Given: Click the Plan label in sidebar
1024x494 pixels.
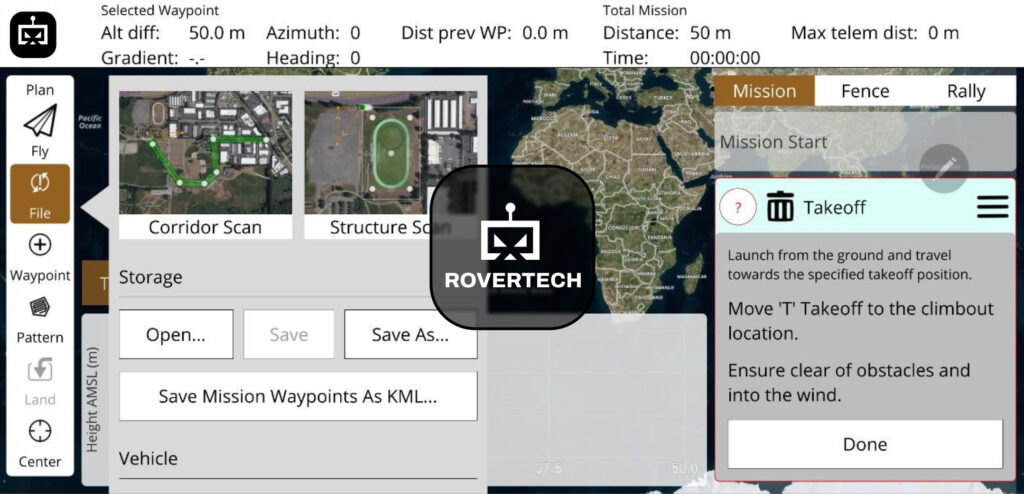Looking at the screenshot, I should (40, 90).
